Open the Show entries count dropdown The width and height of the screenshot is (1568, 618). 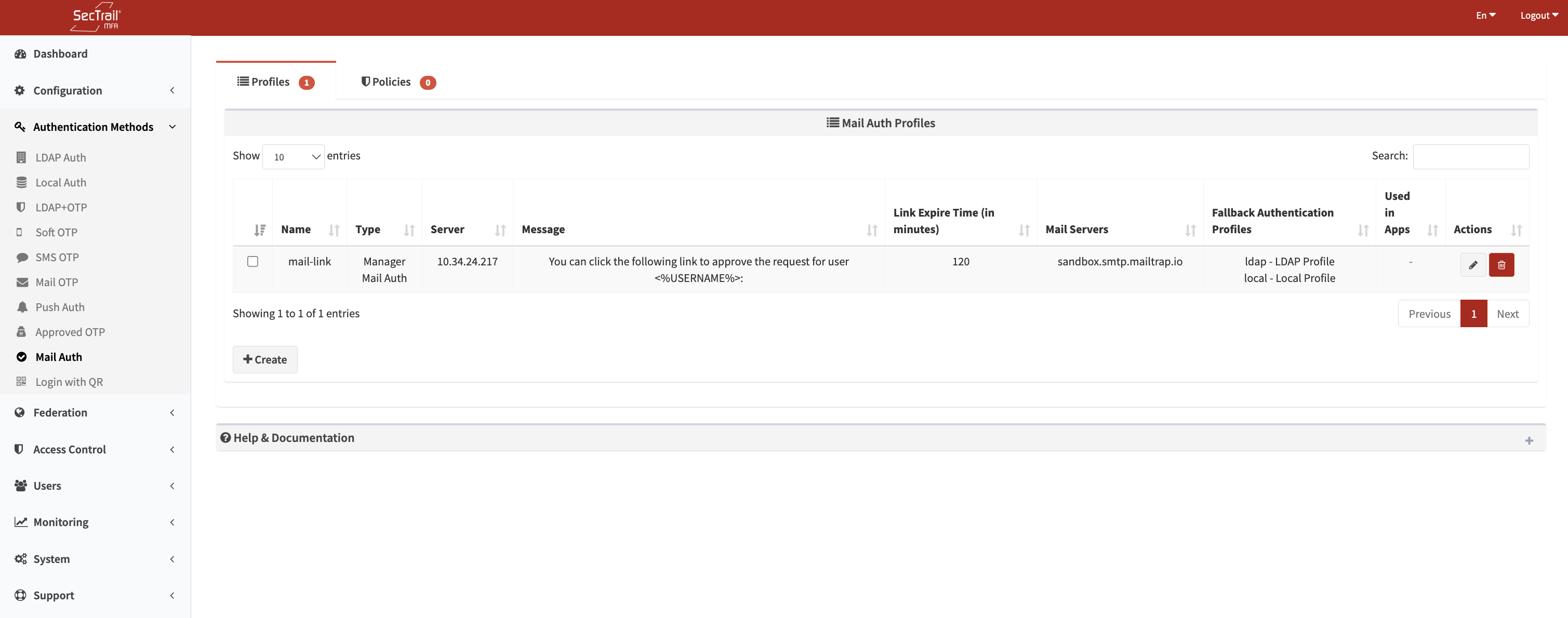294,157
